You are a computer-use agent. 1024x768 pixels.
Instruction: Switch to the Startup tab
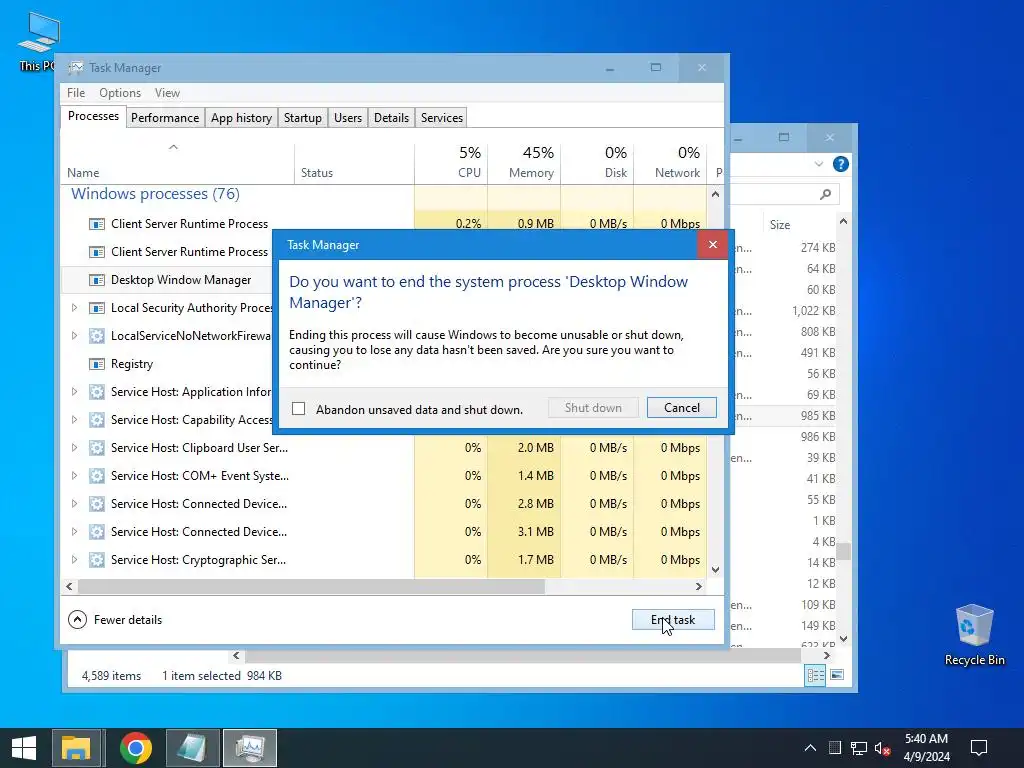302,118
